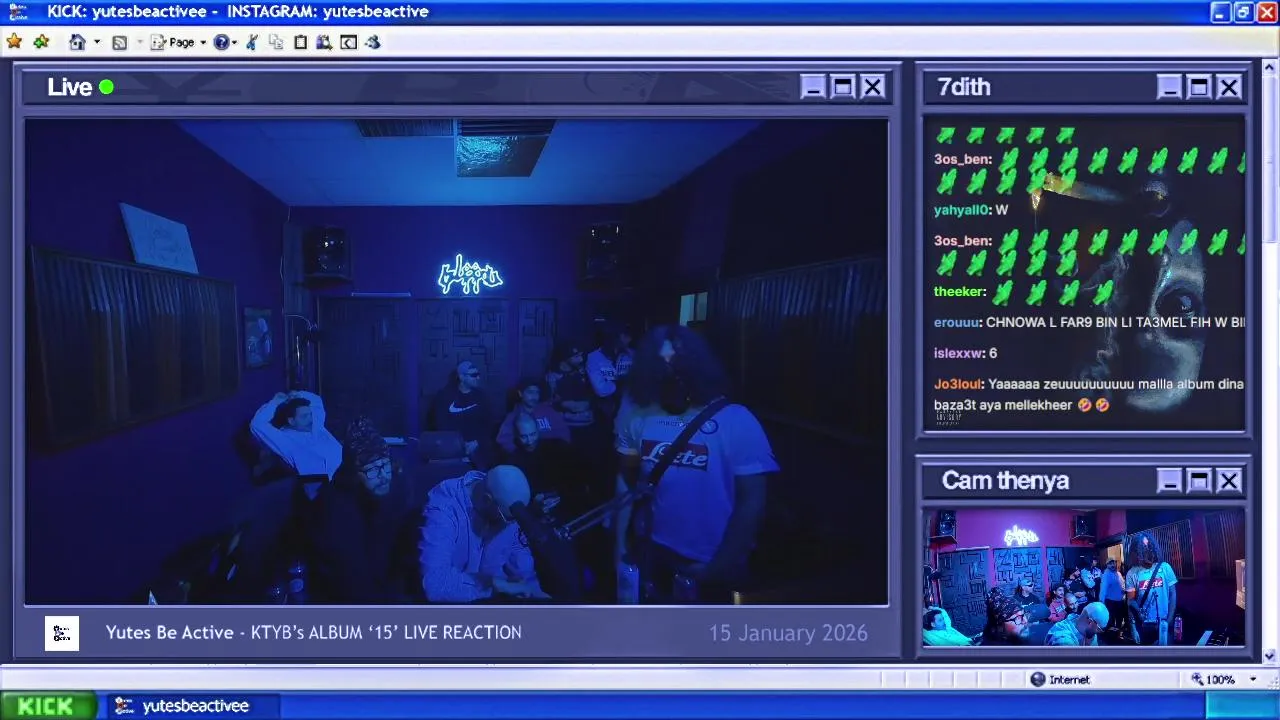The height and width of the screenshot is (720, 1280).
Task: Open the Find binoculars icon
Action: (324, 42)
